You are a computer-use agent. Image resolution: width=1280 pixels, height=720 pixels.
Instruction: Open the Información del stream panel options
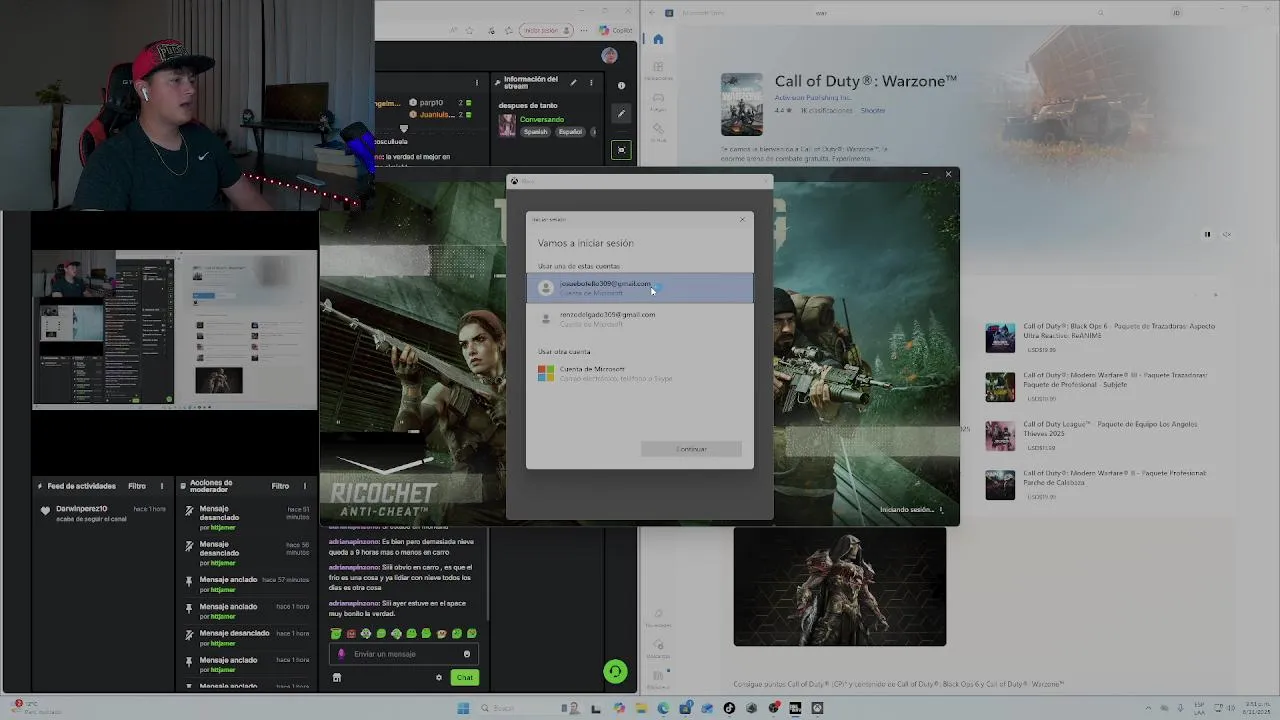590,82
